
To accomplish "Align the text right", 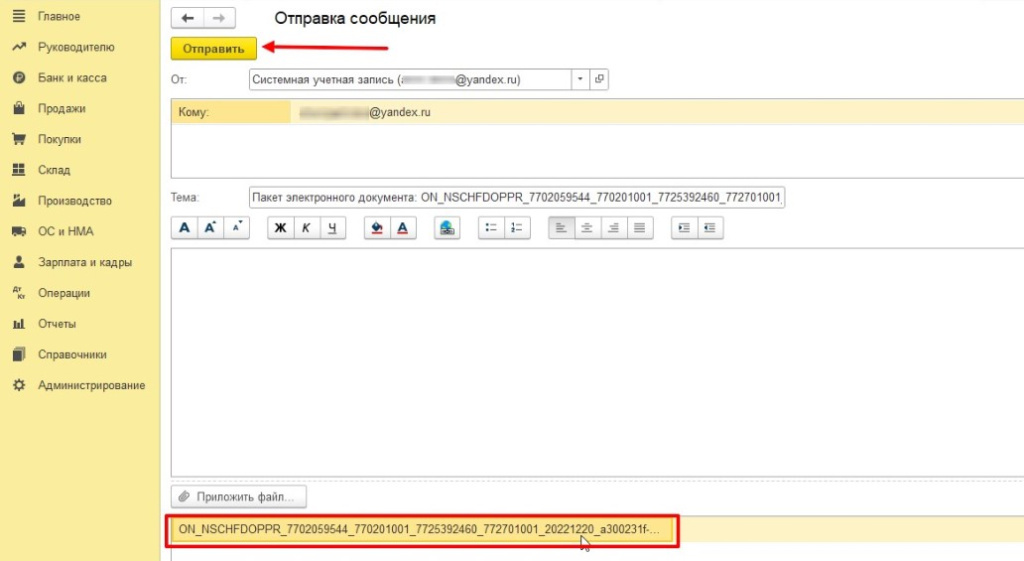I will coord(613,228).
